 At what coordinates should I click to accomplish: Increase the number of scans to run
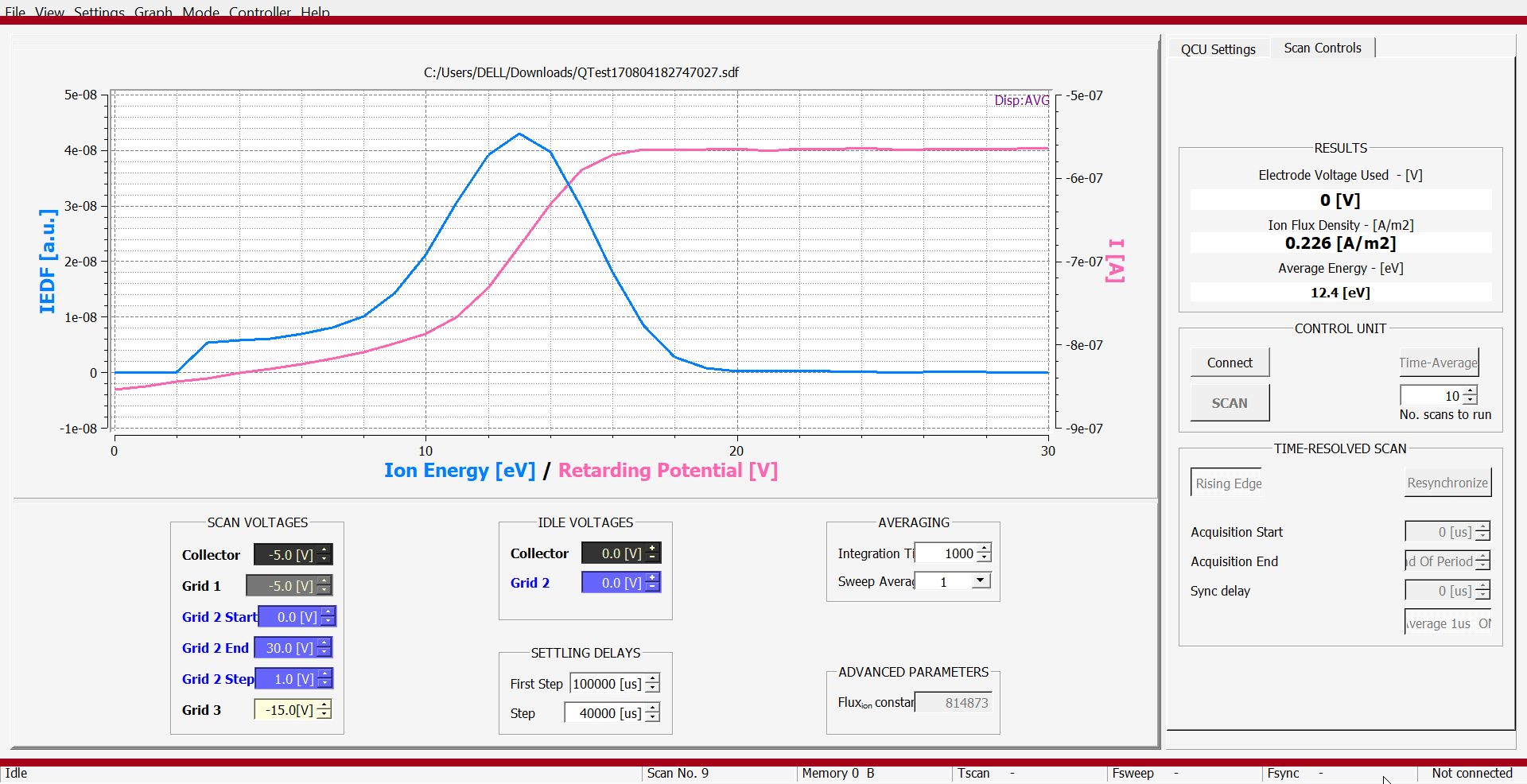[x=1470, y=390]
